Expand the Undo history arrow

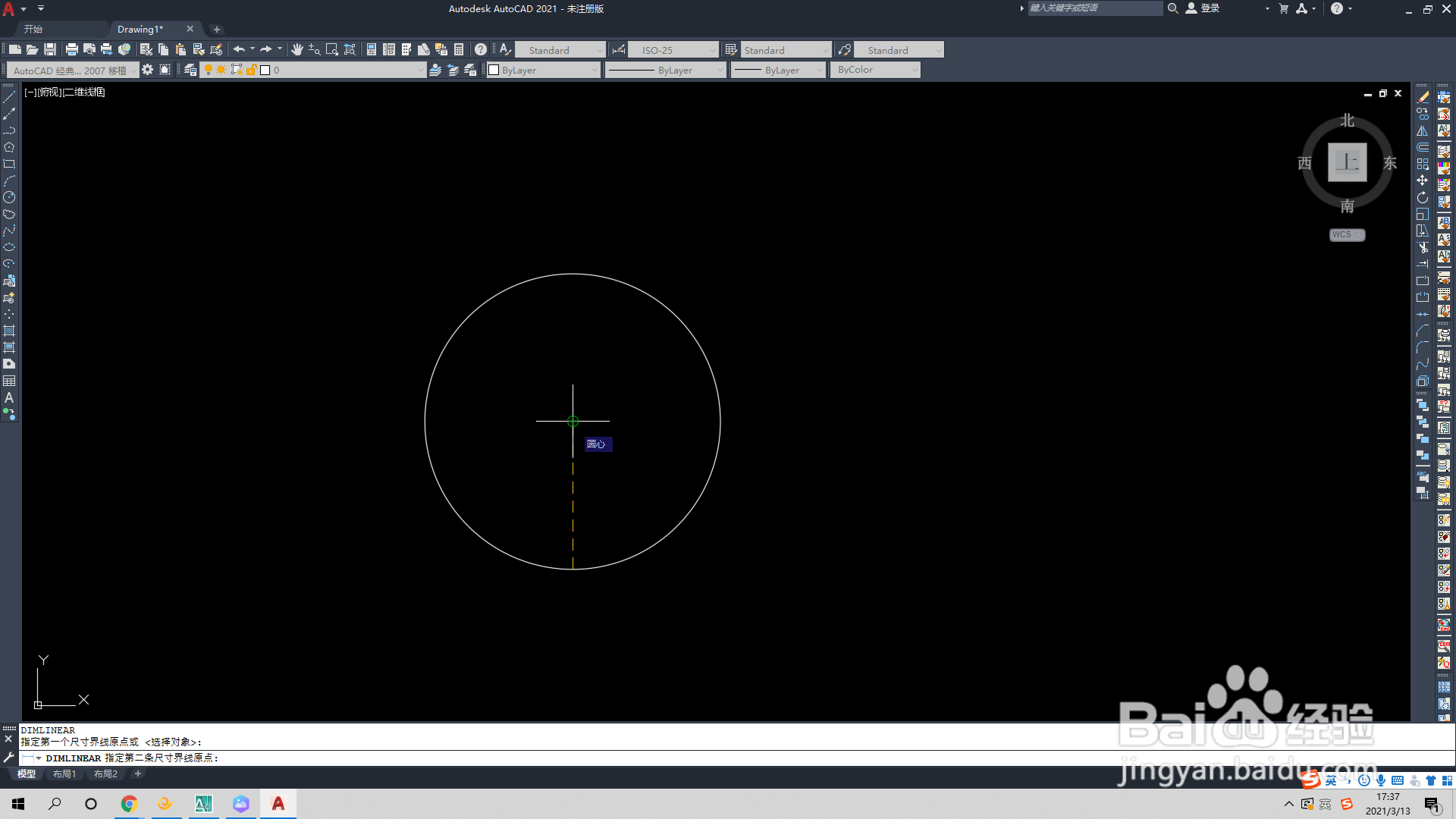tap(253, 49)
